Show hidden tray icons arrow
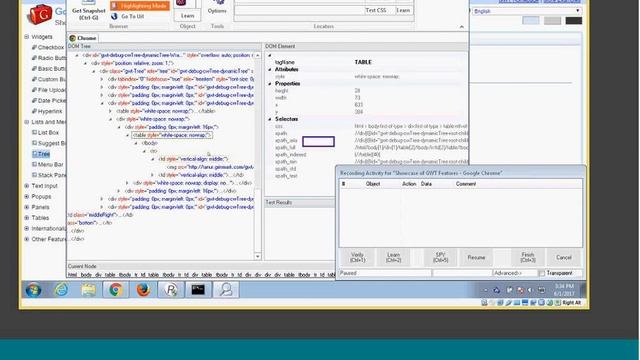Screen dimensions: 640x360 486,290
